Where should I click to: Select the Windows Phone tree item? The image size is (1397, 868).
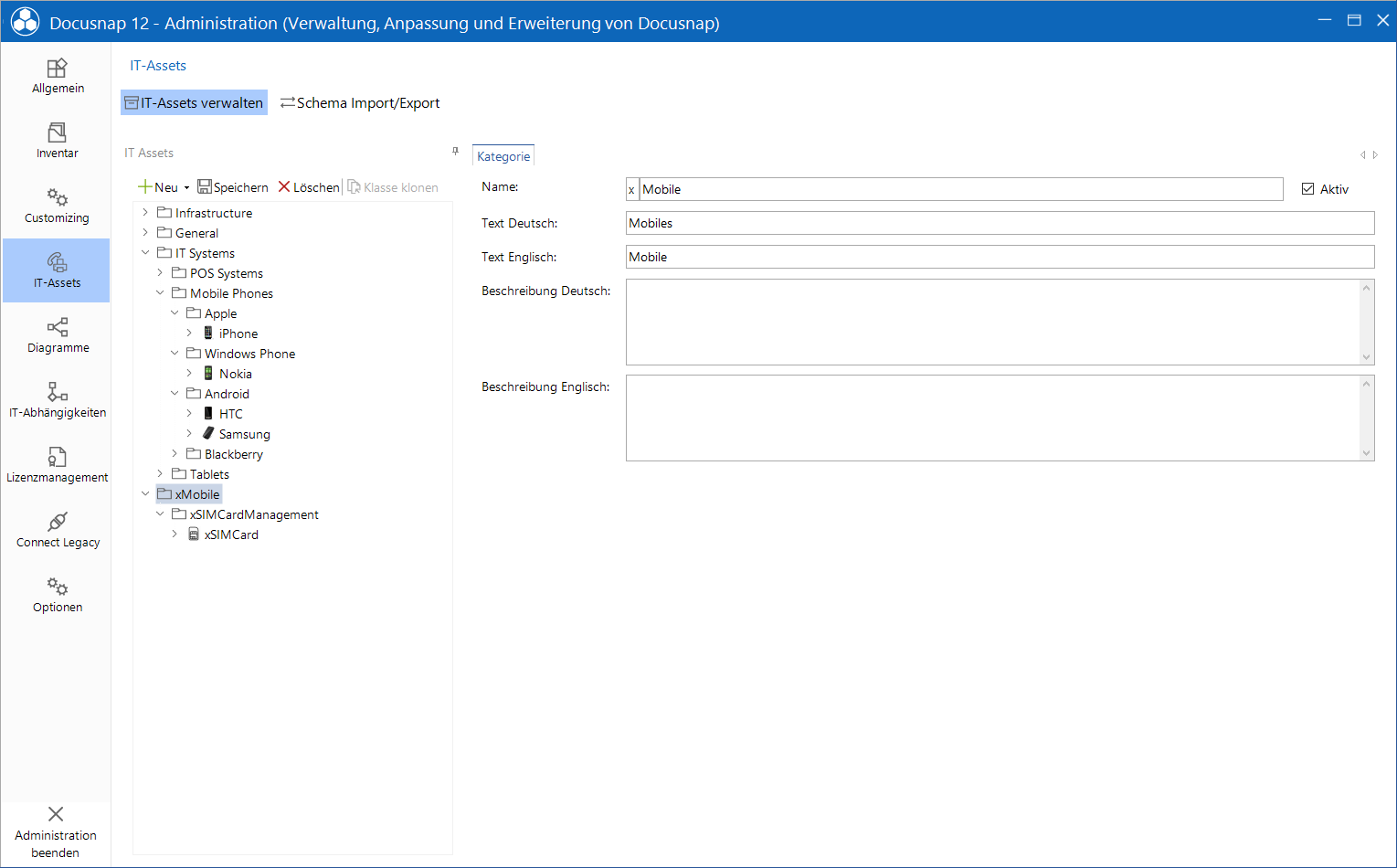(x=249, y=354)
